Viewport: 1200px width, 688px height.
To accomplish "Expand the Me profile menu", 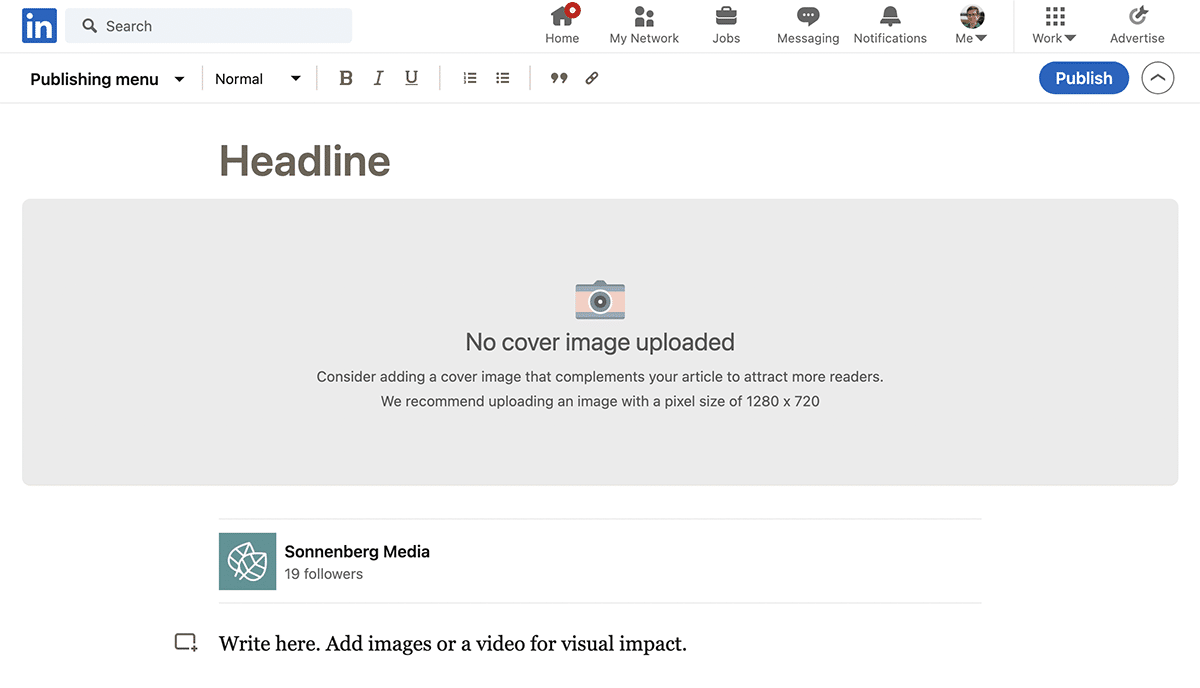I will click(x=971, y=25).
